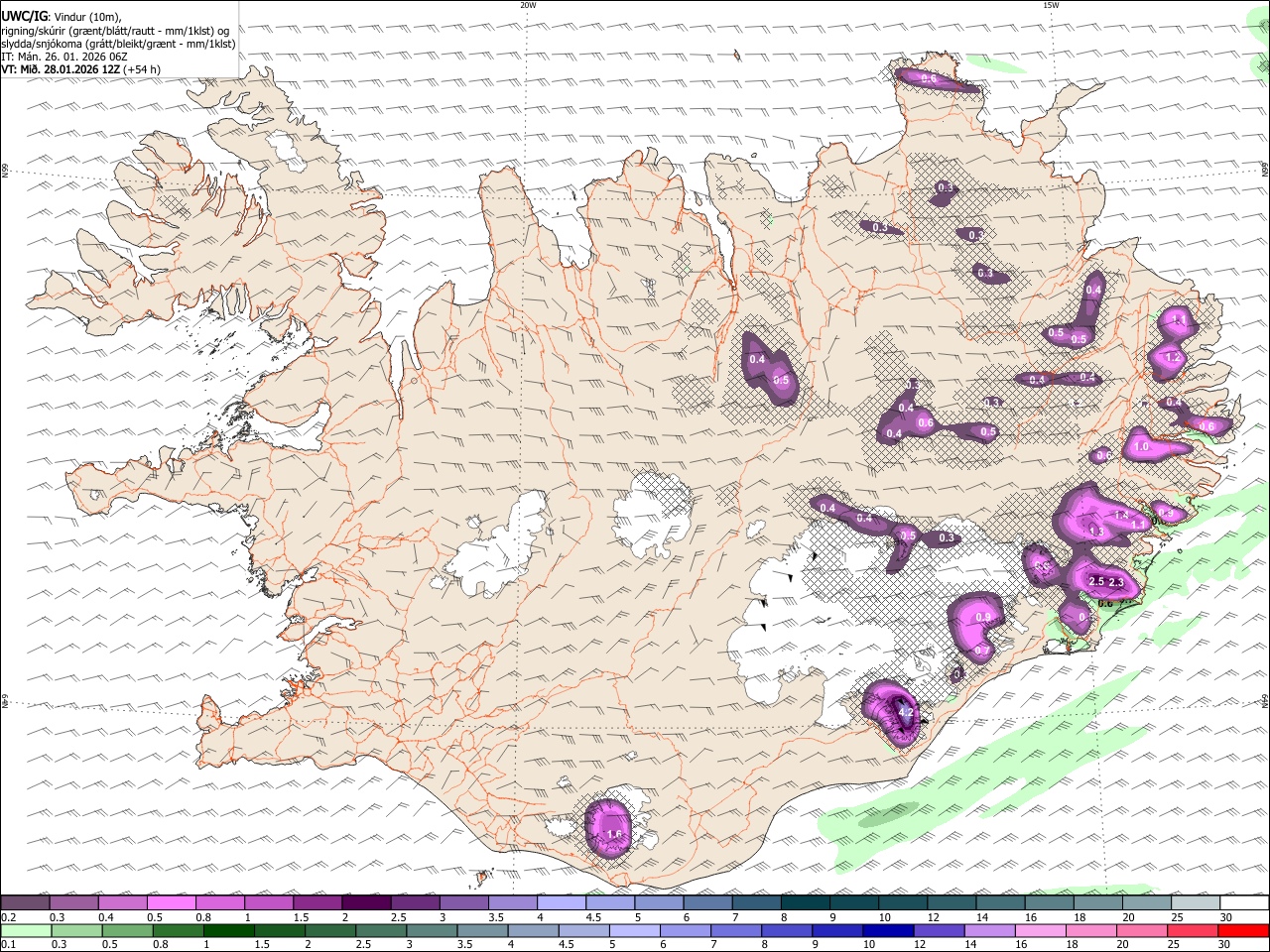Viewport: 1270px width, 952px height.
Task: Click the 0.2 label under the purple legend
Action: coord(9,917)
